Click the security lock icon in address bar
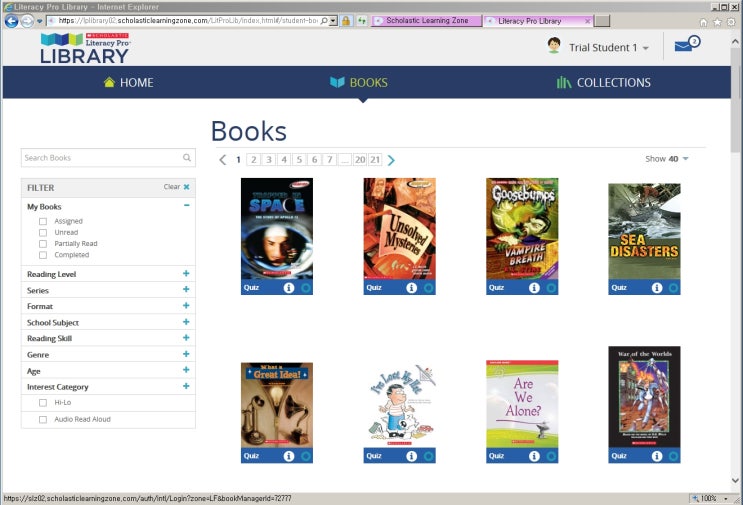 pos(346,21)
